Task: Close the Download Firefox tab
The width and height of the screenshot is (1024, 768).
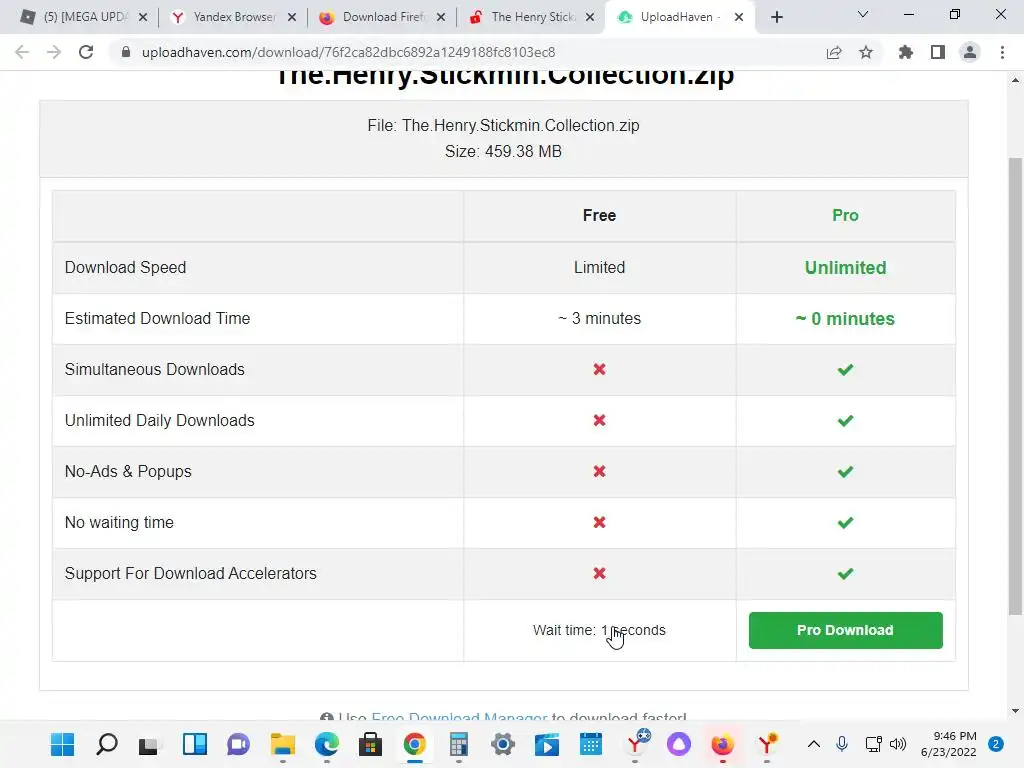Action: pyautogui.click(x=441, y=18)
